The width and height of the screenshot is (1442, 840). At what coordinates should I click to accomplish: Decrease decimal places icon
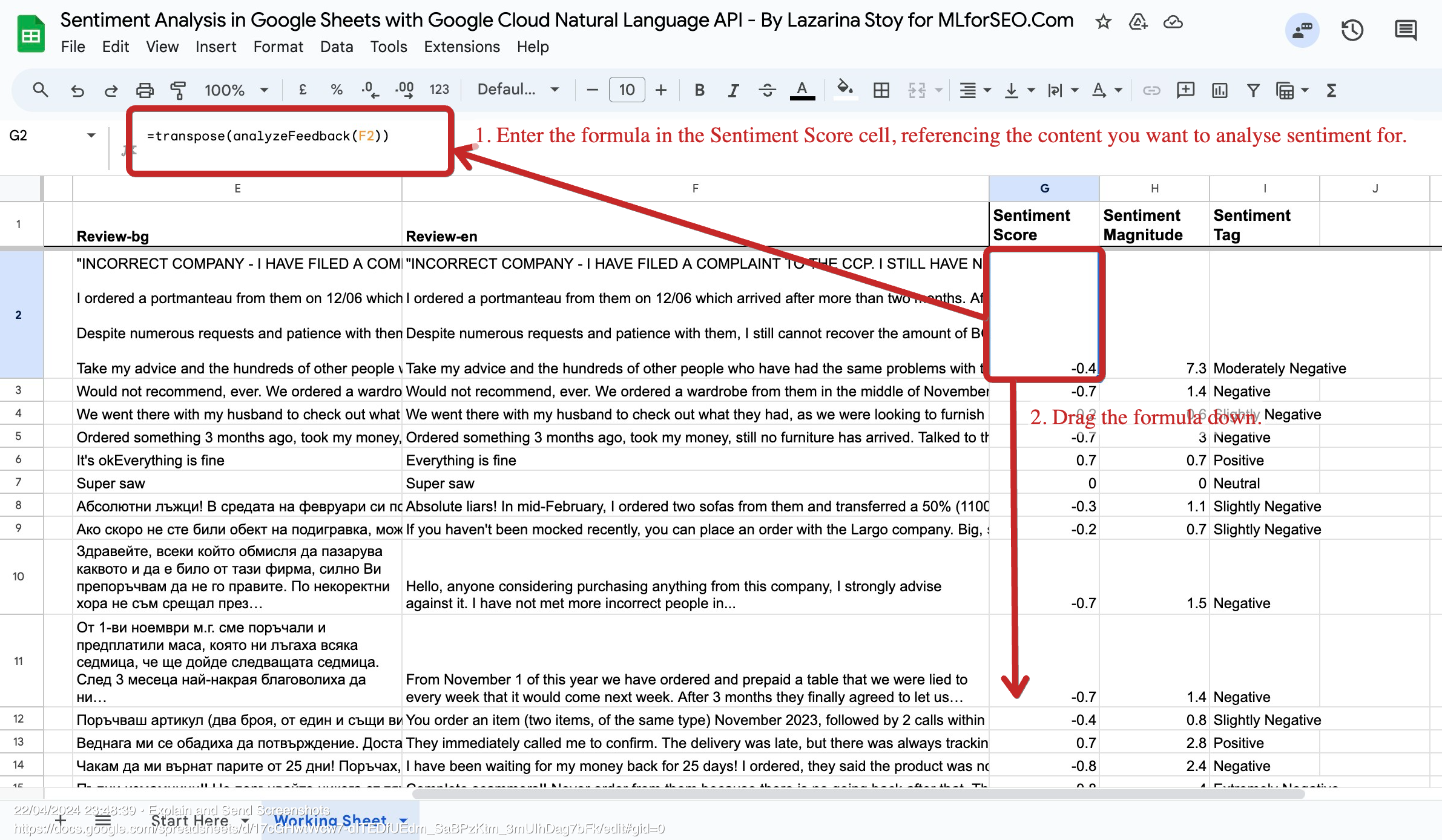coord(370,90)
